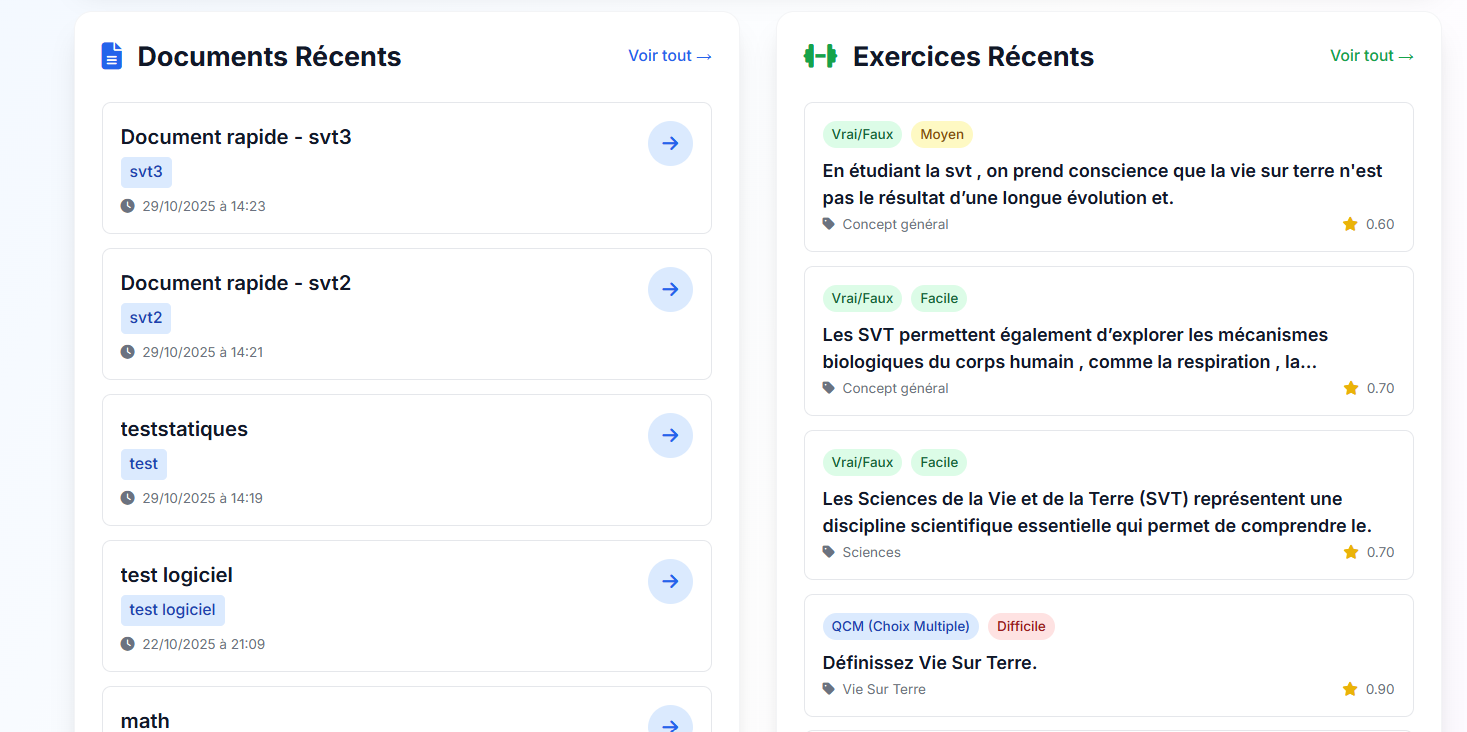Click Vrai/Faux badge beside Moyen
The image size is (1467, 732).
coord(862,134)
